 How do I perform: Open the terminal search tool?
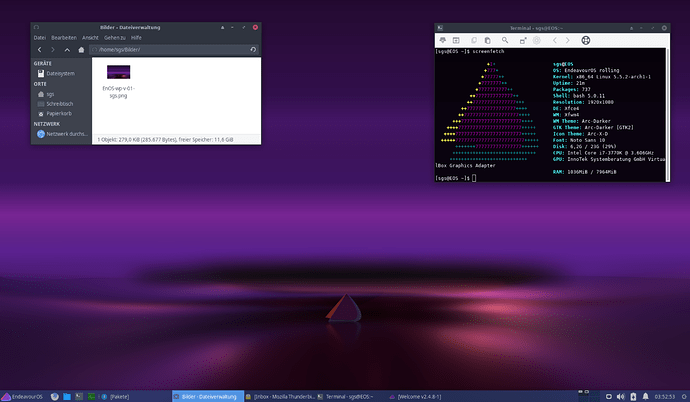pos(507,41)
